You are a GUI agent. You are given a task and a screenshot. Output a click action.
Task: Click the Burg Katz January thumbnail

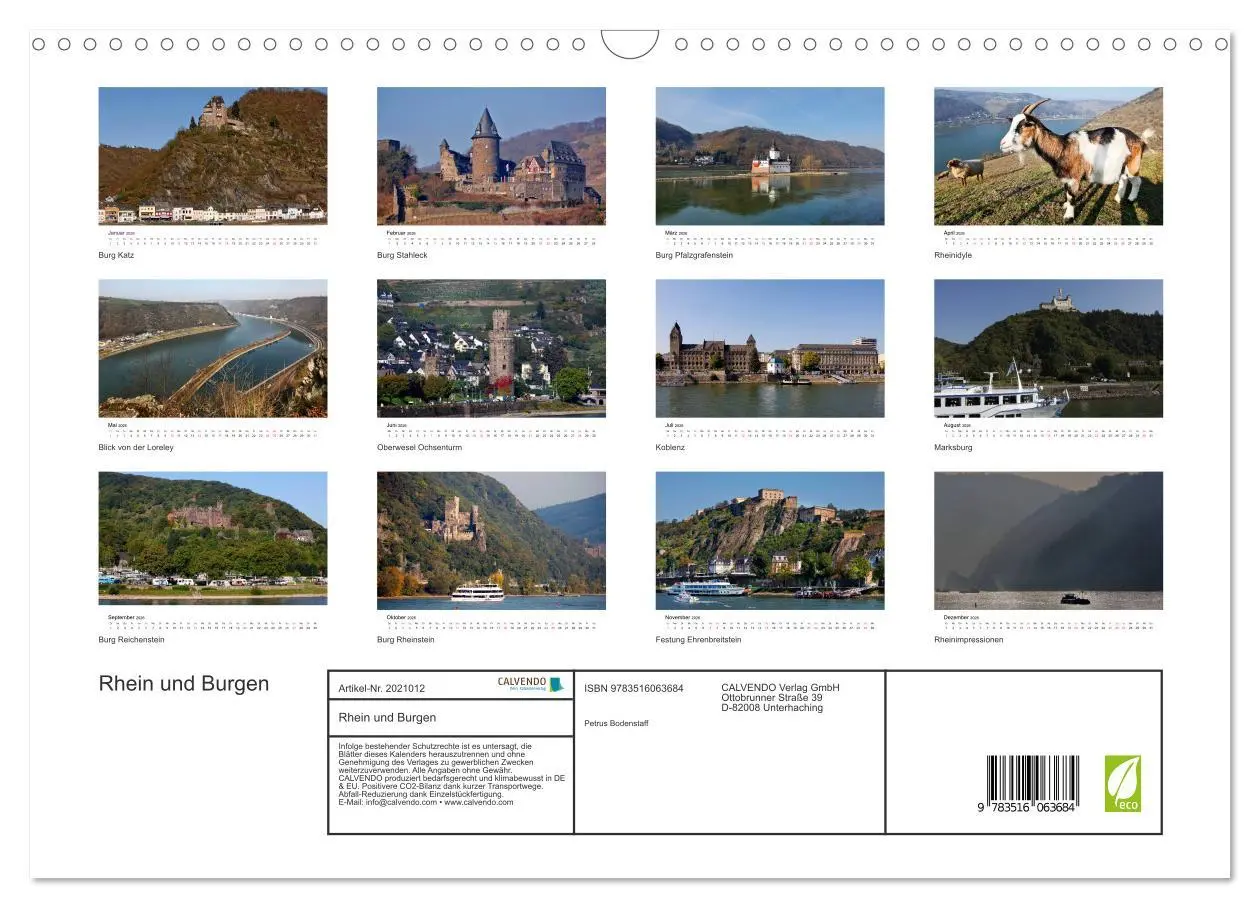coord(213,155)
